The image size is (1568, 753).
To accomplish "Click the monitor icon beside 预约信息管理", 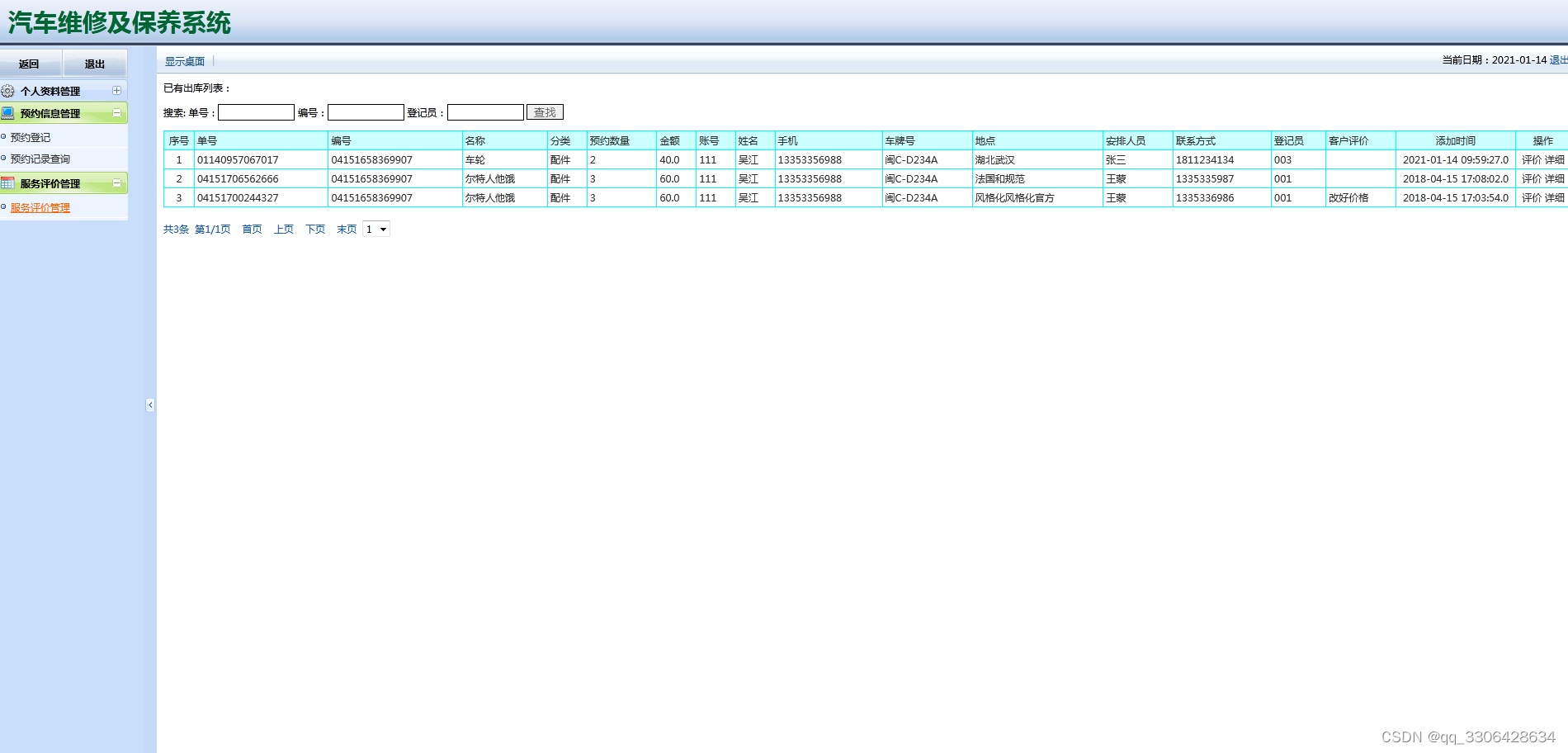I will 7,113.
